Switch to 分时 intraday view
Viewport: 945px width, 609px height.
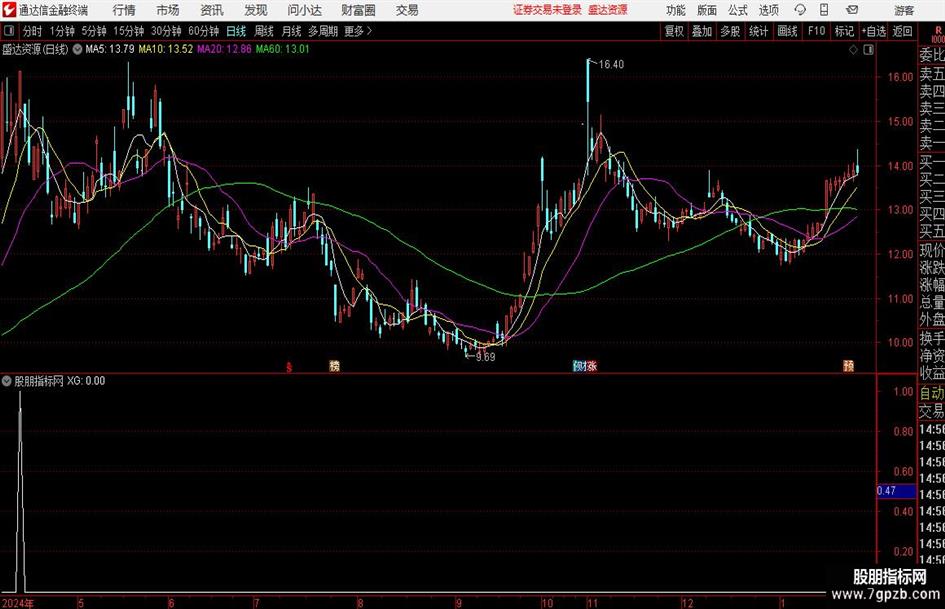(x=33, y=31)
